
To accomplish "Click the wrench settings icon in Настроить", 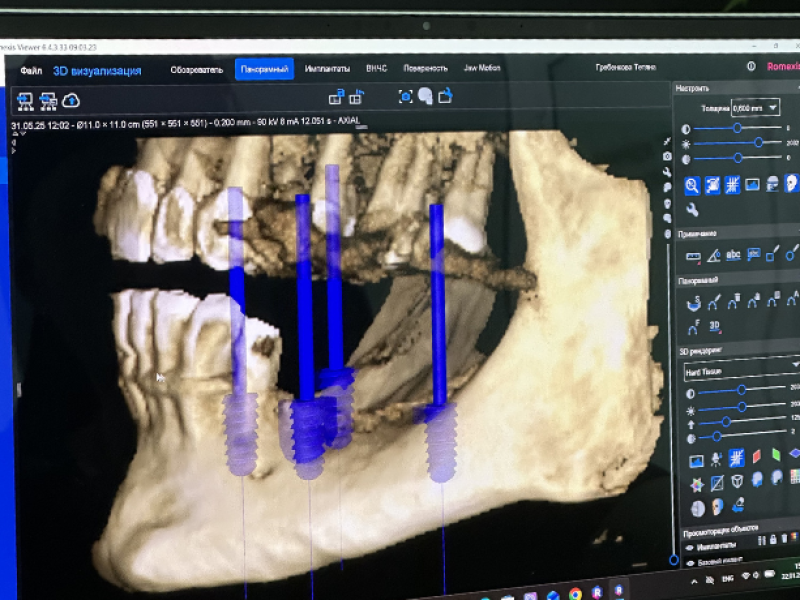I will (692, 210).
